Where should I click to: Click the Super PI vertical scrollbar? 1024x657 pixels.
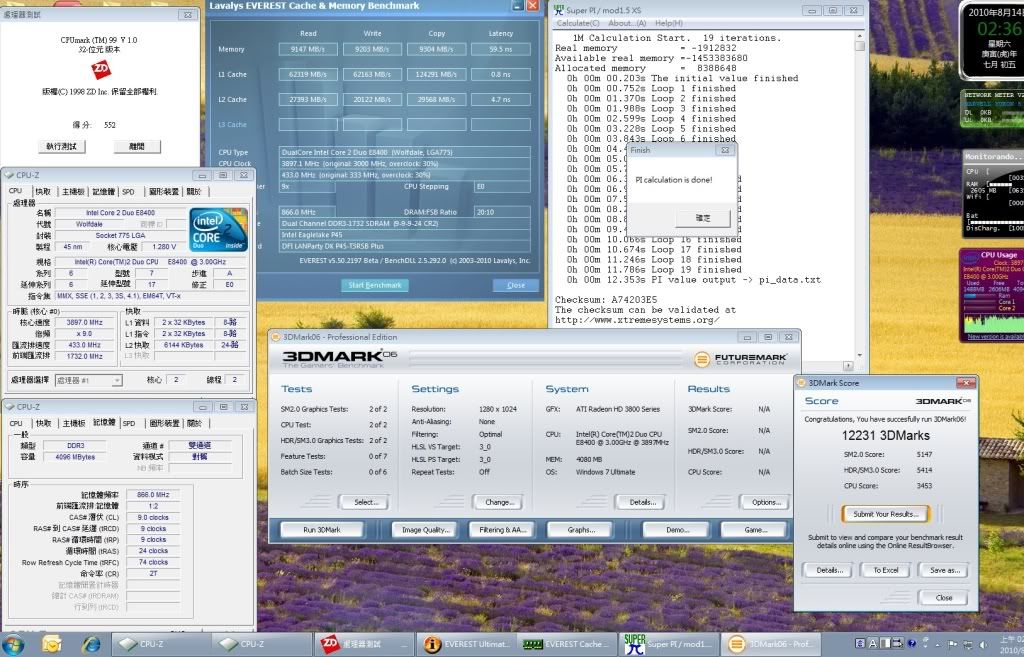[x=859, y=195]
